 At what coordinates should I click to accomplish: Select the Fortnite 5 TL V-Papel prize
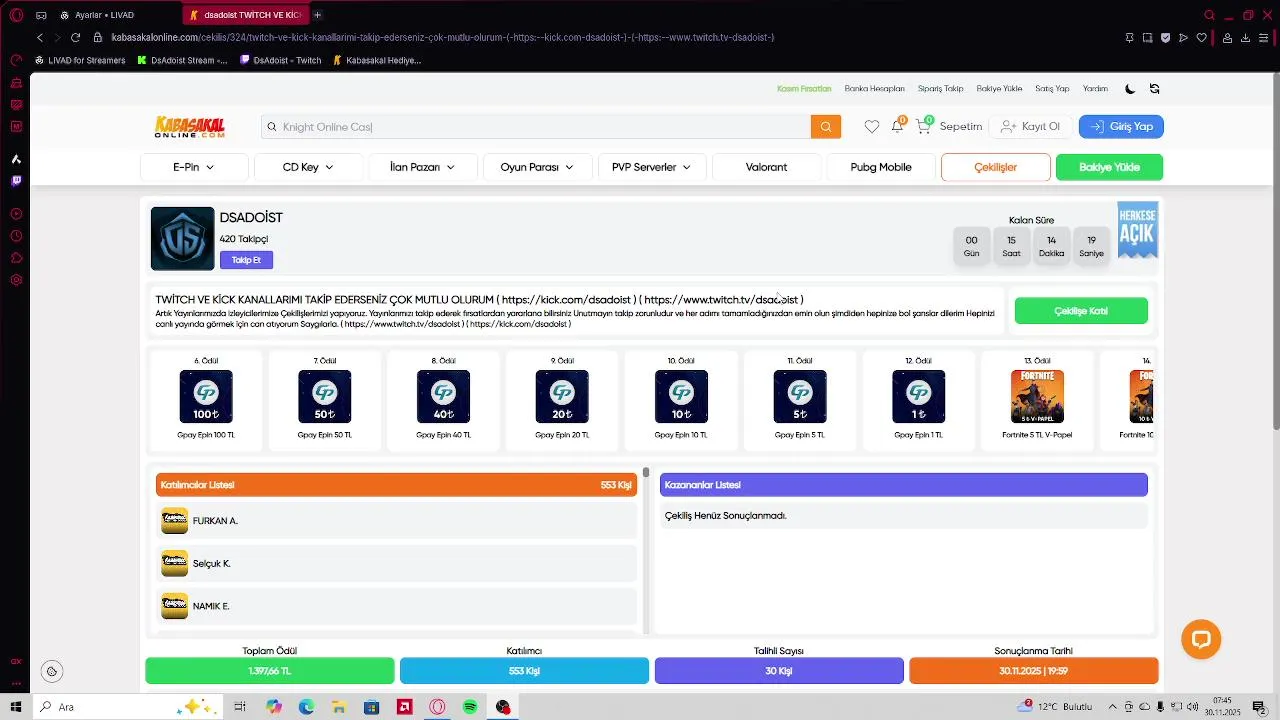(x=1037, y=399)
